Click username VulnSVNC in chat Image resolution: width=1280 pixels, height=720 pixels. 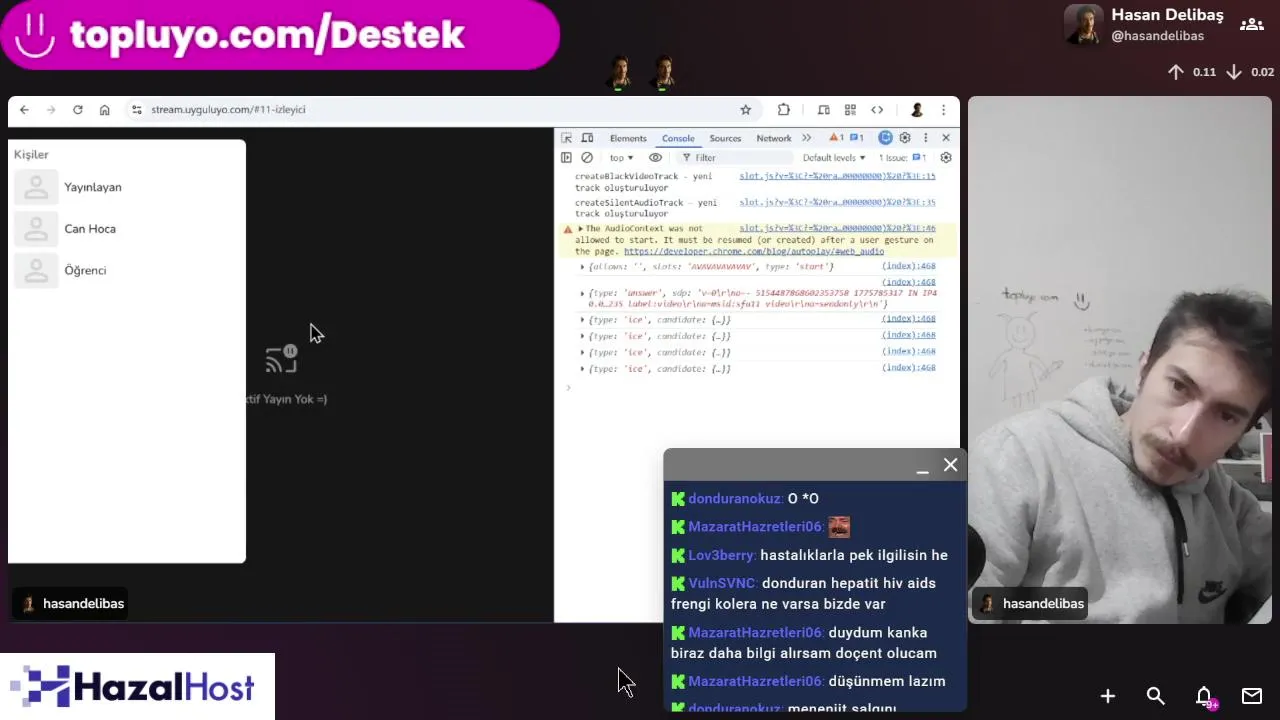pyautogui.click(x=722, y=583)
